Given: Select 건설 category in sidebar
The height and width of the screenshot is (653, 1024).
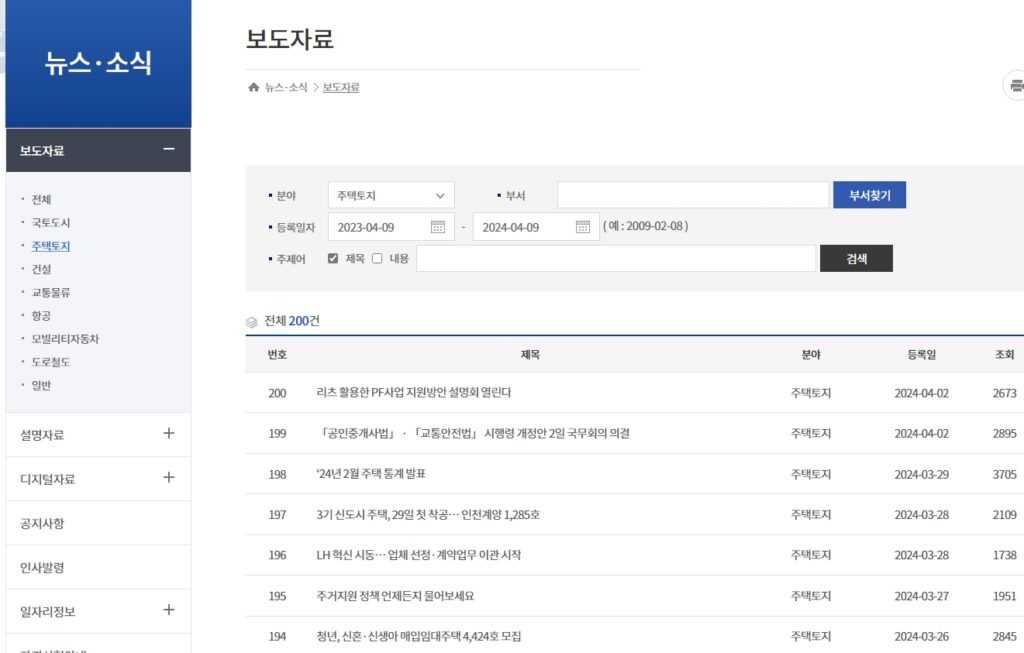Looking at the screenshot, I should pos(41,269).
